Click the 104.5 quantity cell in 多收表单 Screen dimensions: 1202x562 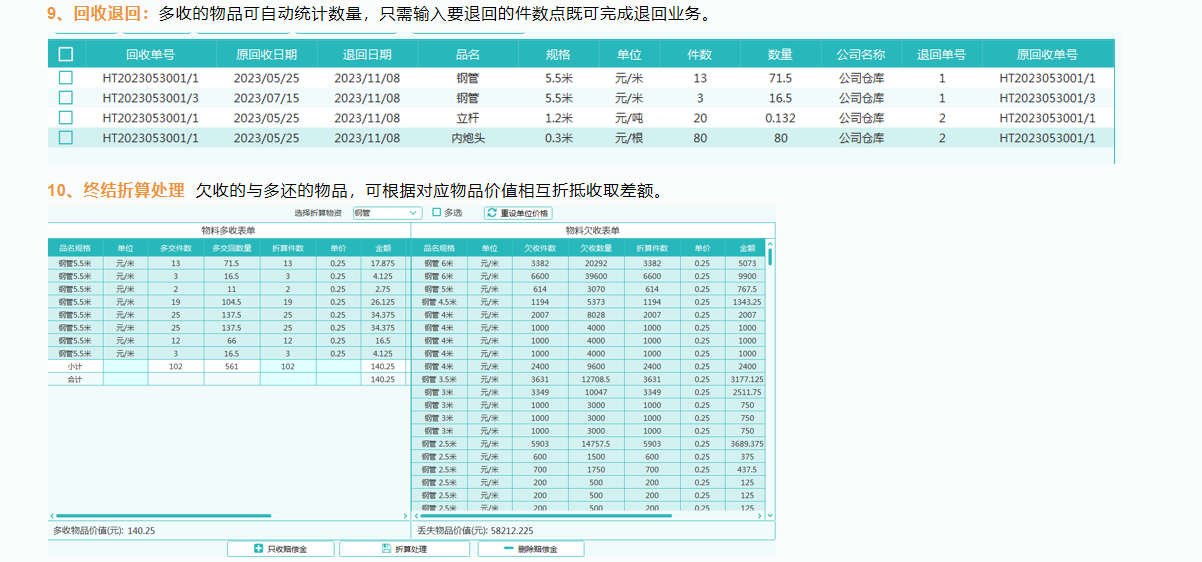(232, 302)
